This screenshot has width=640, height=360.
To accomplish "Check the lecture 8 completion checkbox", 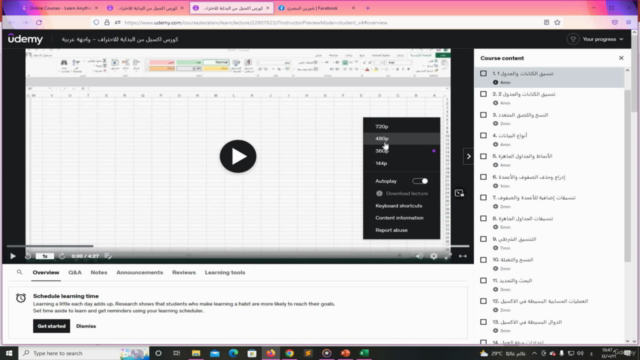I will 483,218.
